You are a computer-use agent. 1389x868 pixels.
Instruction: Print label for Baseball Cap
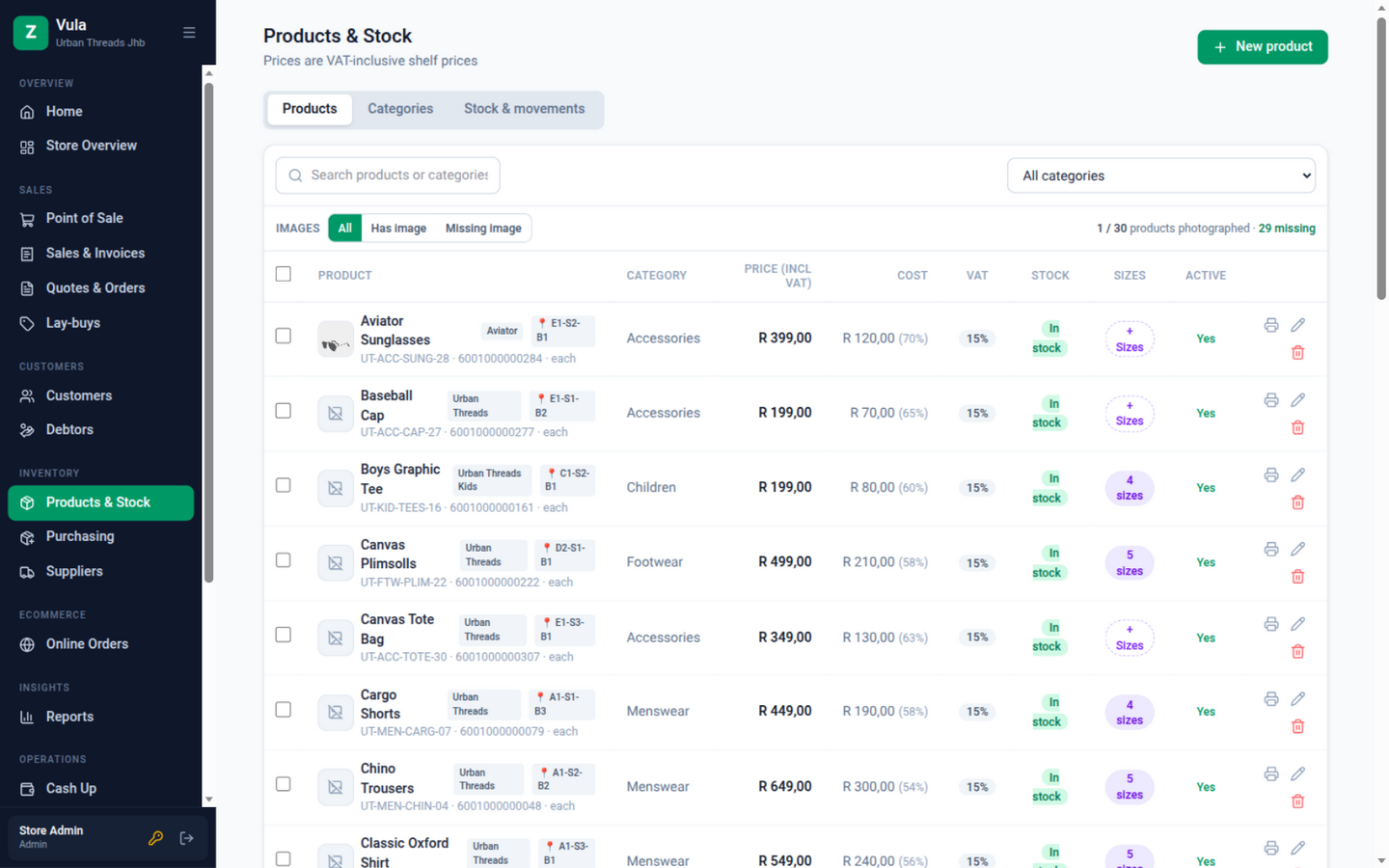pos(1271,400)
